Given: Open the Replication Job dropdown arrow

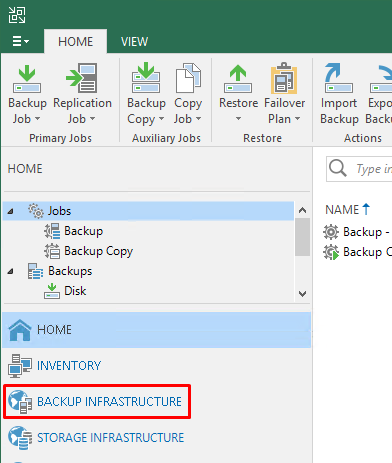Looking at the screenshot, I should point(92,119).
